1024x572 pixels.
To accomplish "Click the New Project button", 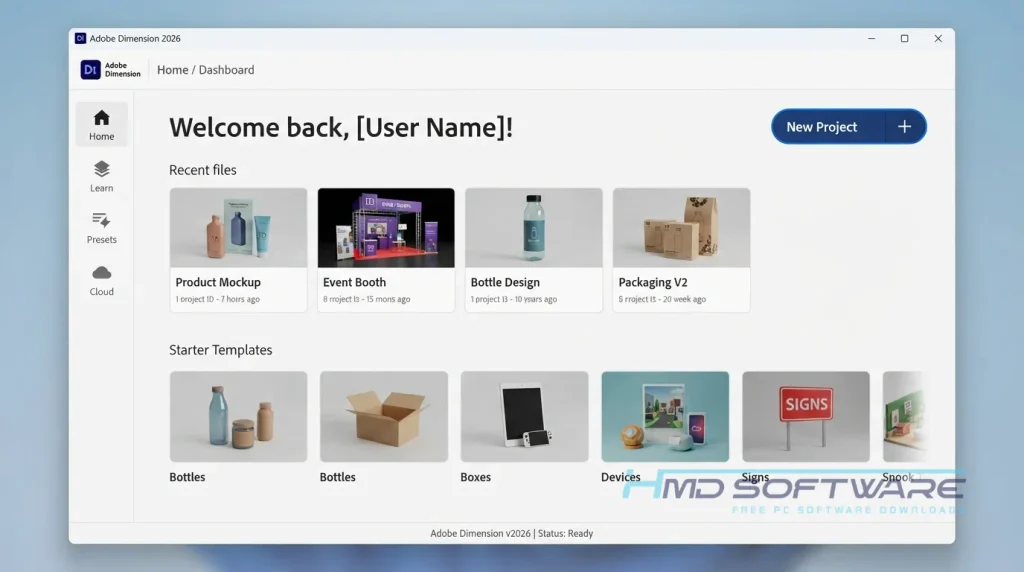I will [x=848, y=127].
